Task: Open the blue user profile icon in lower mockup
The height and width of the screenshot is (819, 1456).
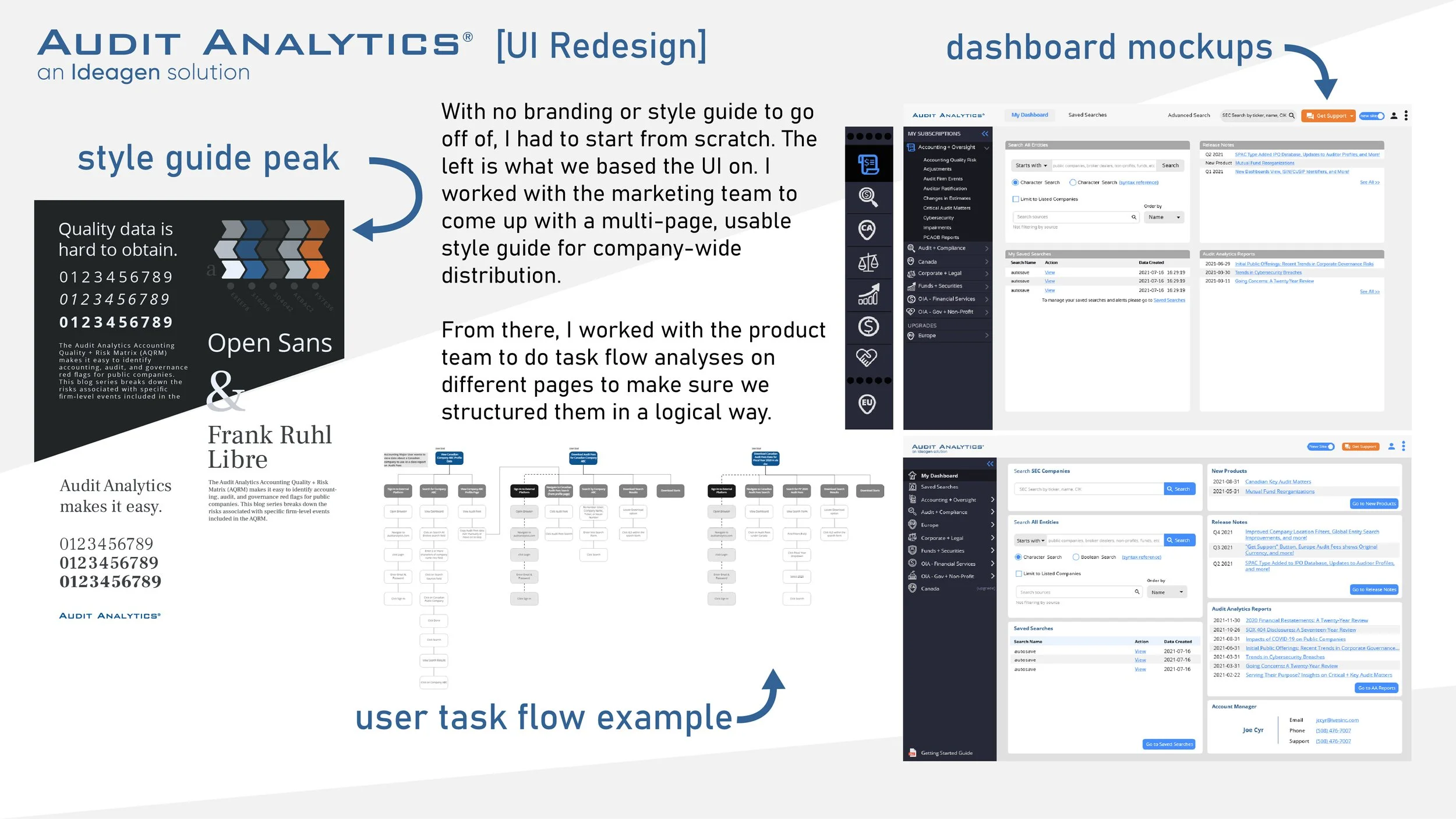Action: [x=1391, y=446]
